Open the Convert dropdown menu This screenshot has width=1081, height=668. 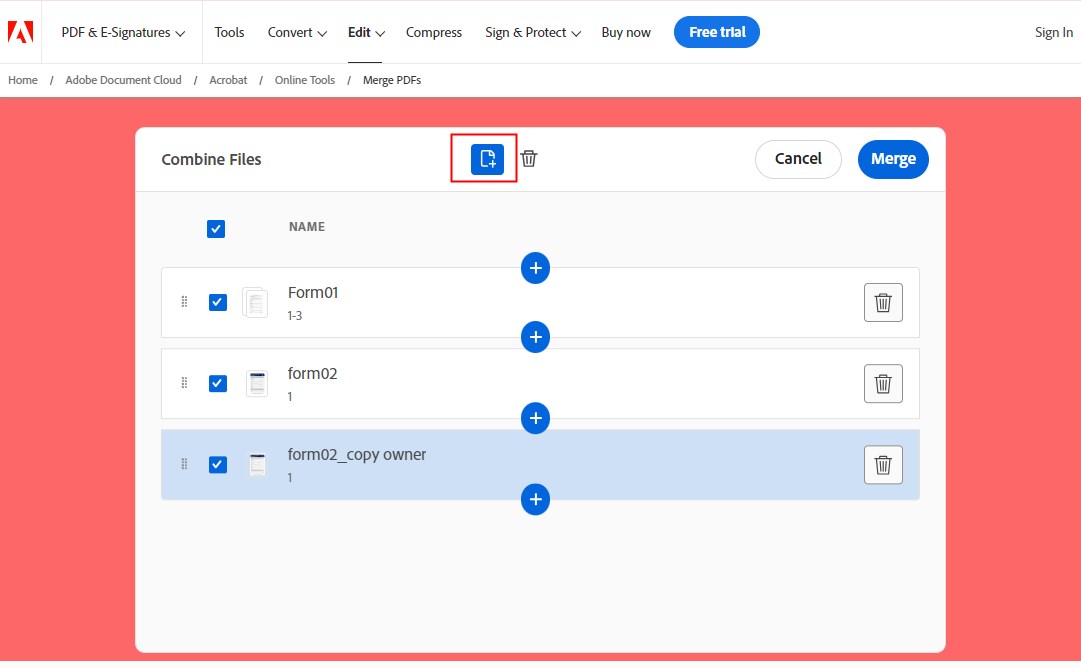click(296, 32)
